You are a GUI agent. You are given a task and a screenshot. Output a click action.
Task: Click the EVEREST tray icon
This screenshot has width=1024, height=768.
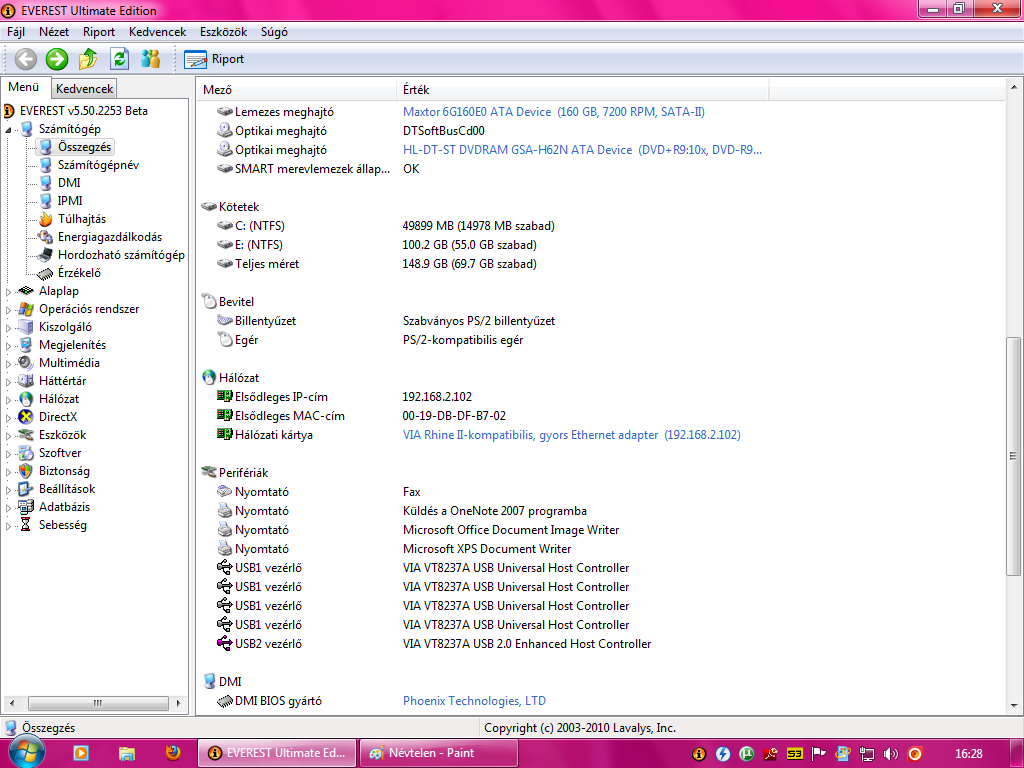[x=699, y=754]
